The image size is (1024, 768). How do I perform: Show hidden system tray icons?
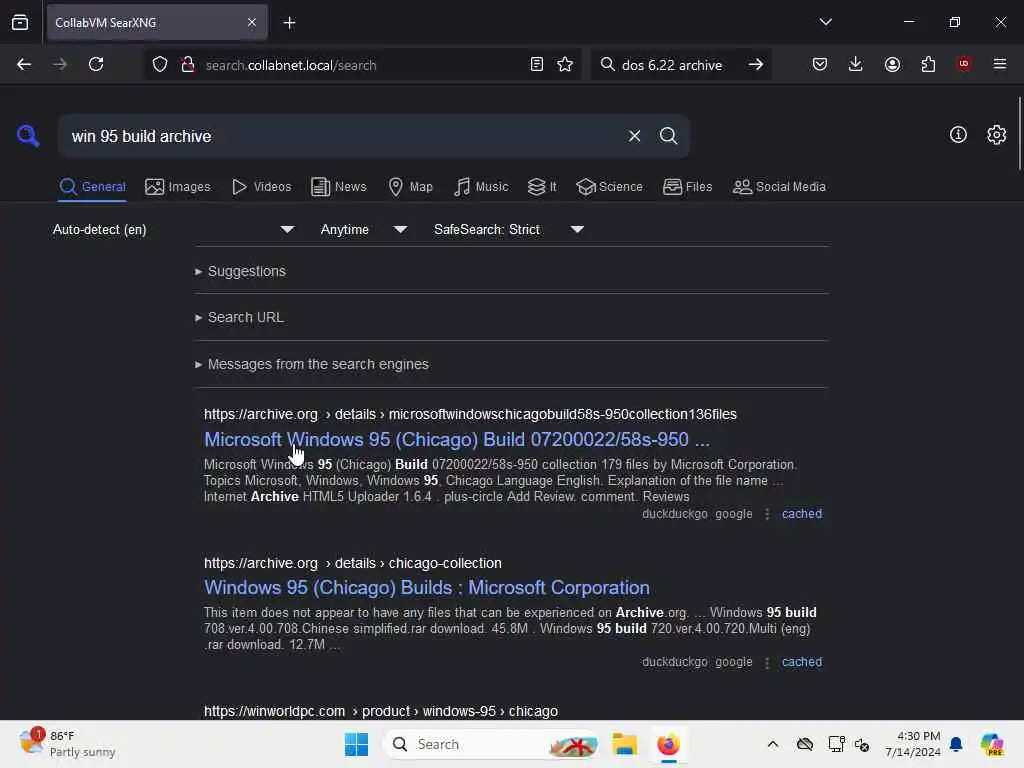pyautogui.click(x=773, y=744)
